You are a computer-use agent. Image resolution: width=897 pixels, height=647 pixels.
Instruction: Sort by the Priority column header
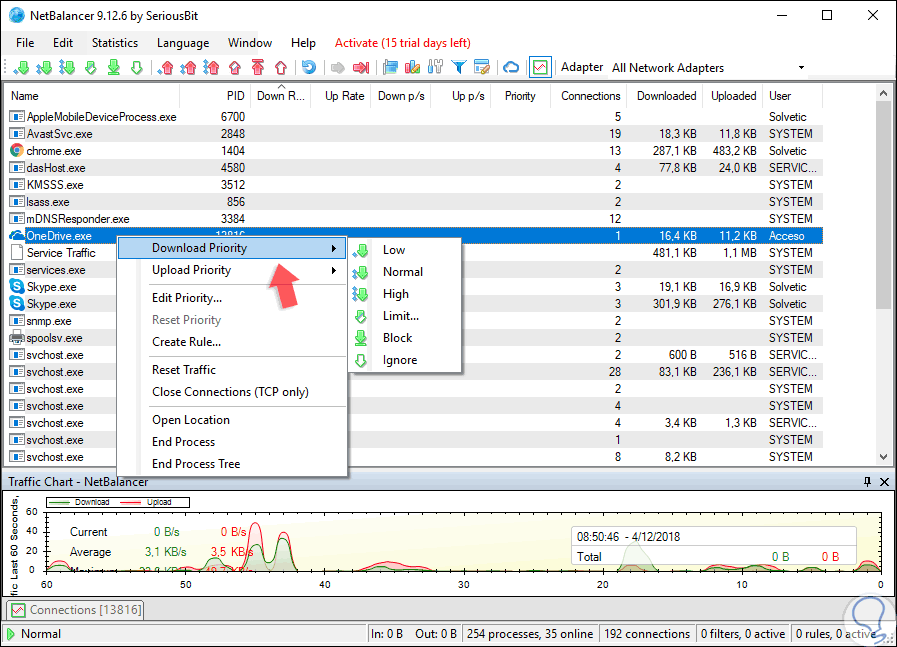pyautogui.click(x=520, y=96)
